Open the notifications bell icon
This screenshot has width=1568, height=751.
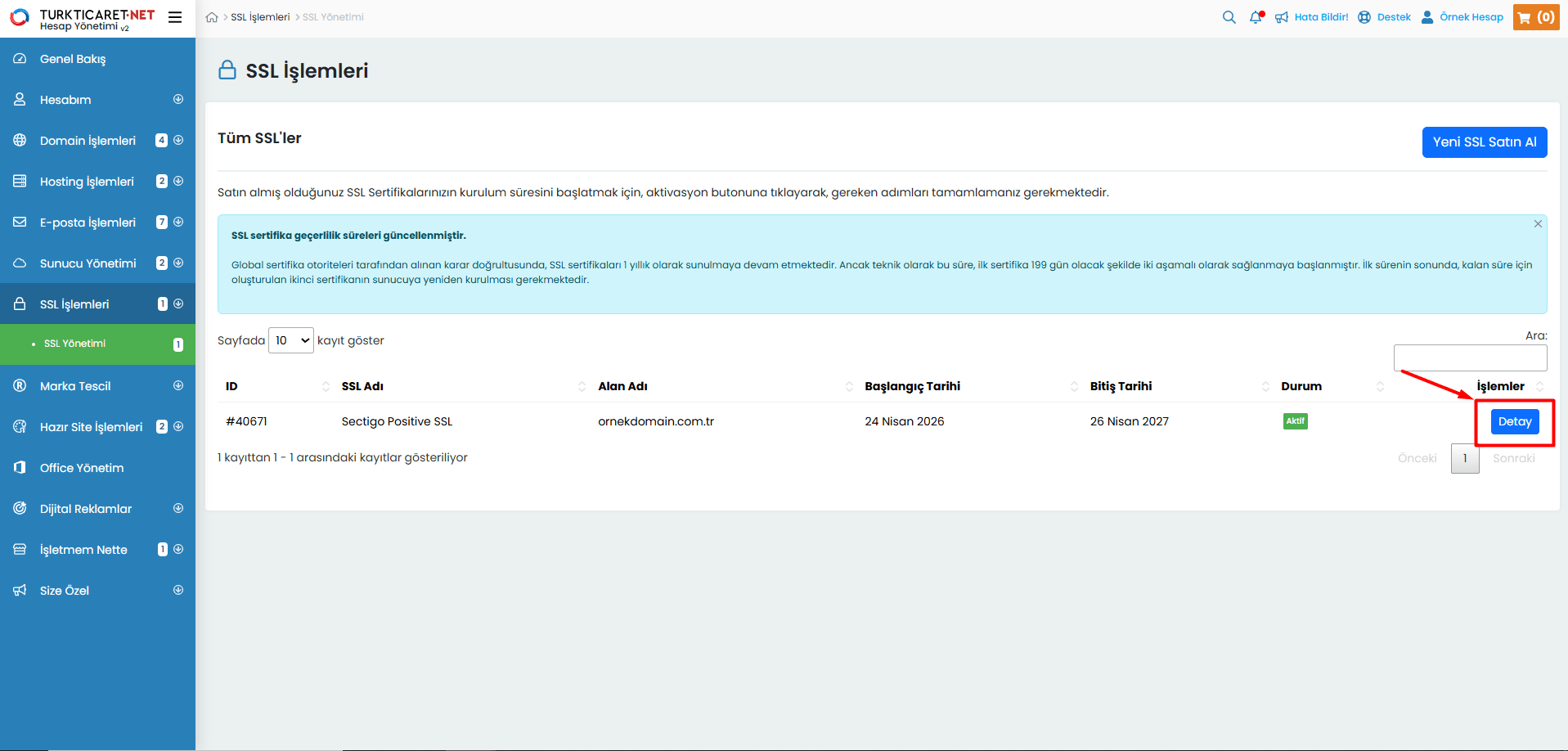[x=1256, y=17]
